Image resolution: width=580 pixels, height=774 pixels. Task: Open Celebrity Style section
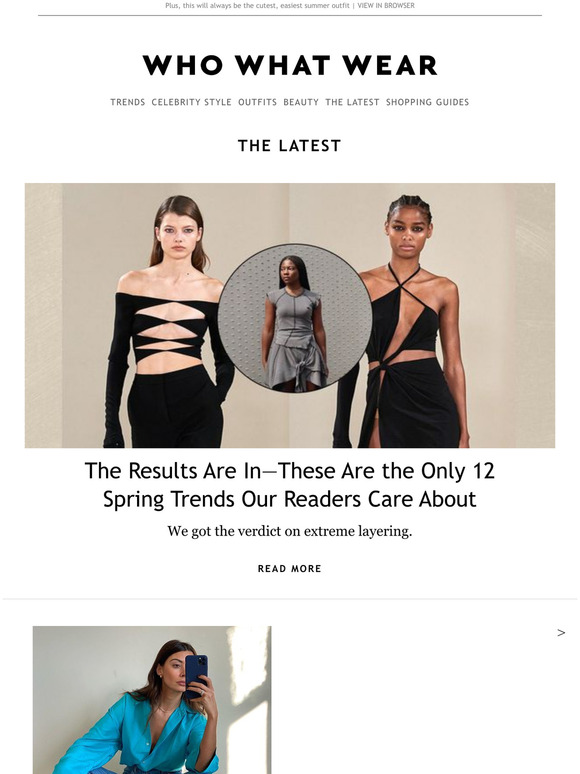point(191,102)
